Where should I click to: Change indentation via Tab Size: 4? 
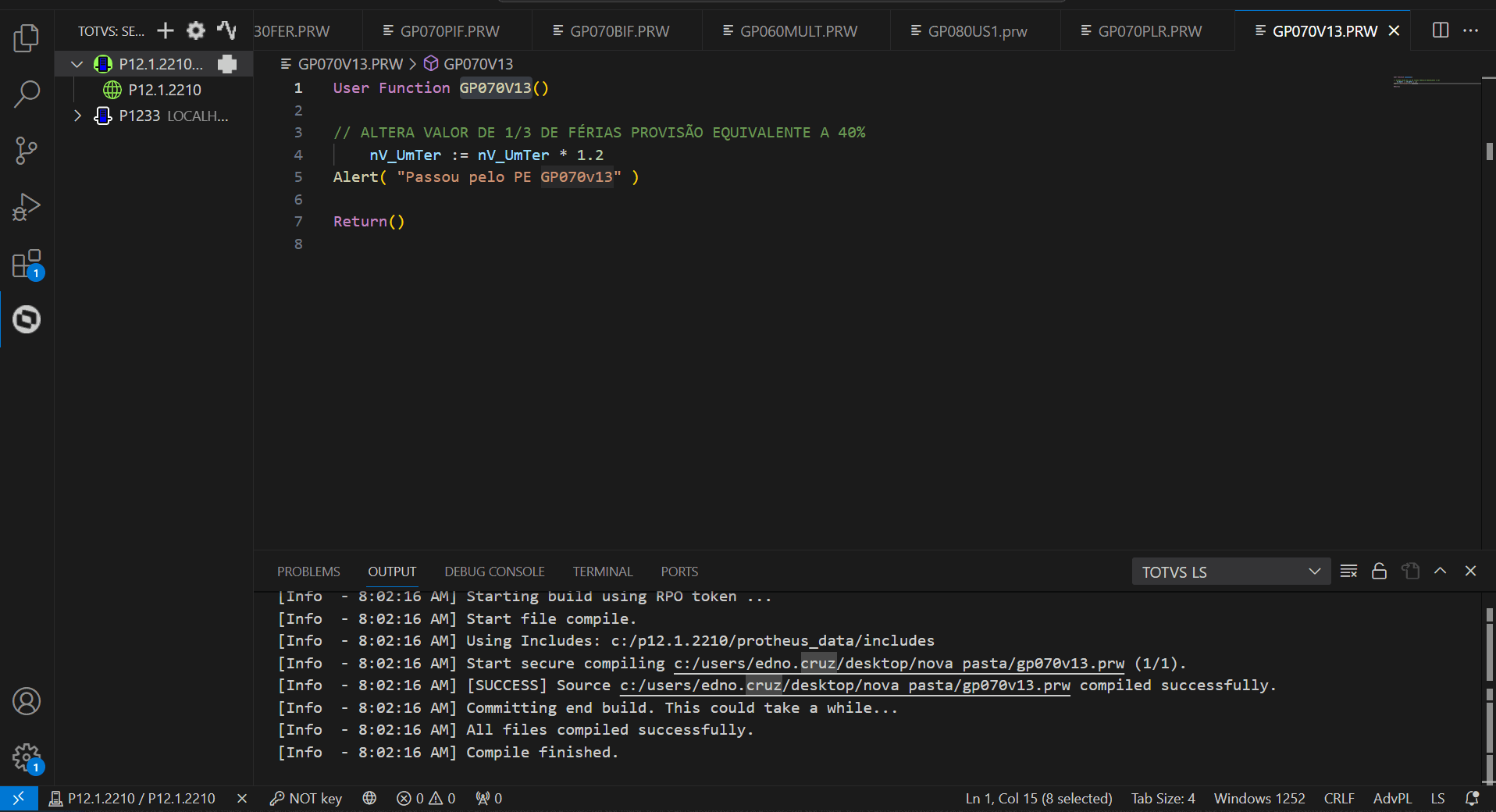(x=1163, y=798)
